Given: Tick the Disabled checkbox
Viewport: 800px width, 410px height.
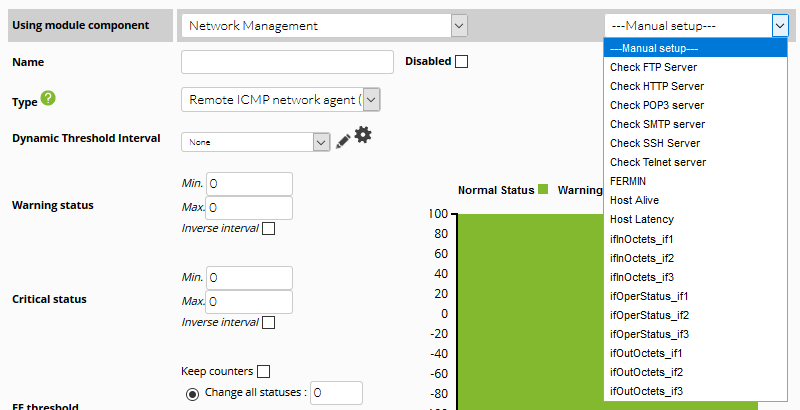Looking at the screenshot, I should (x=462, y=62).
